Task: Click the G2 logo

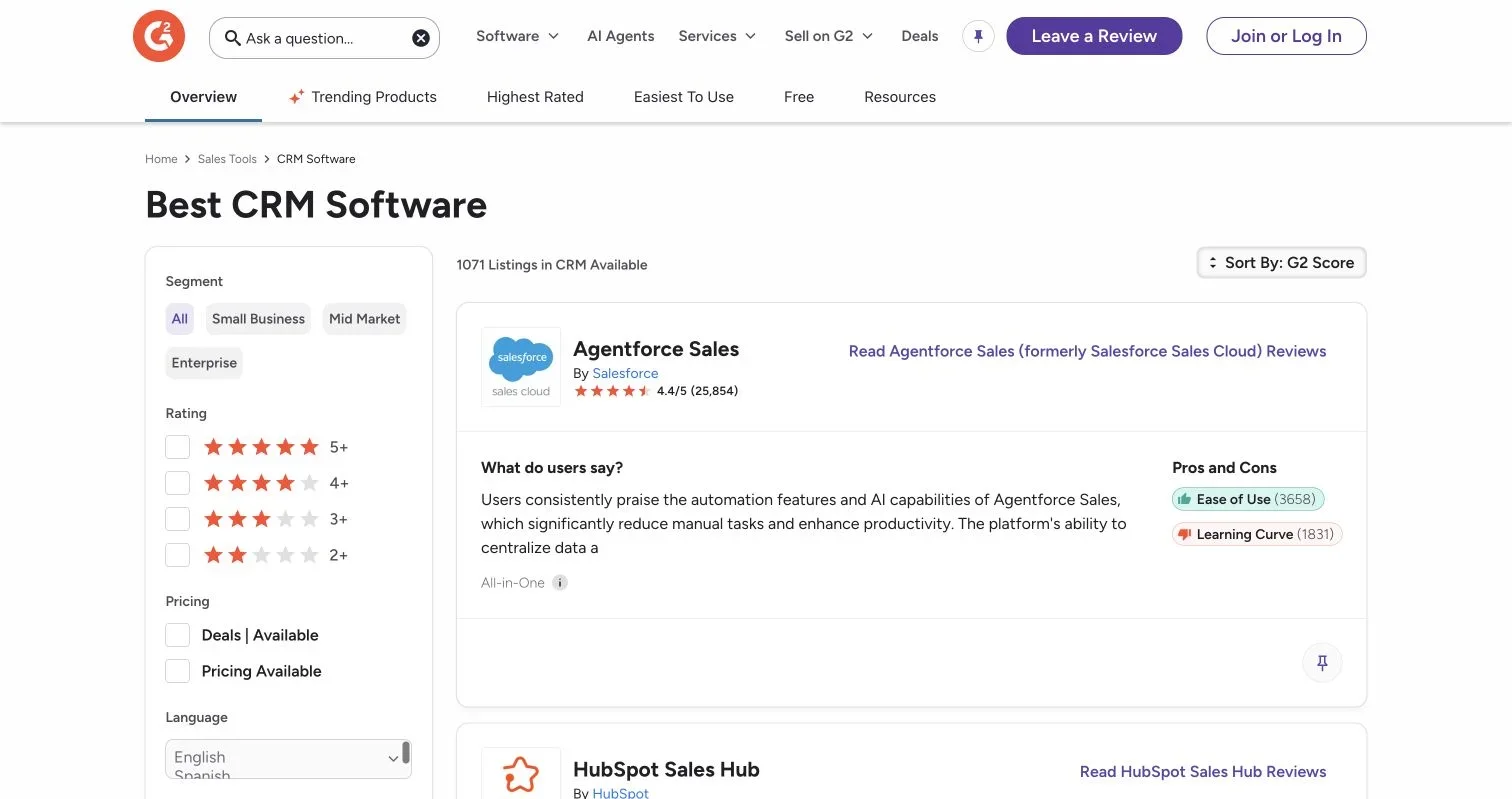Action: (159, 36)
